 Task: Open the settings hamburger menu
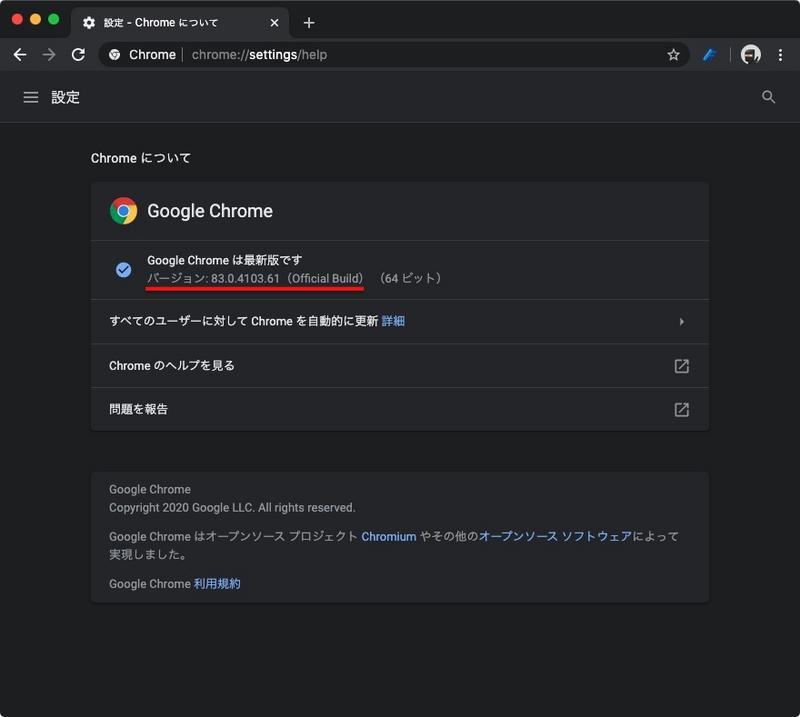click(31, 97)
